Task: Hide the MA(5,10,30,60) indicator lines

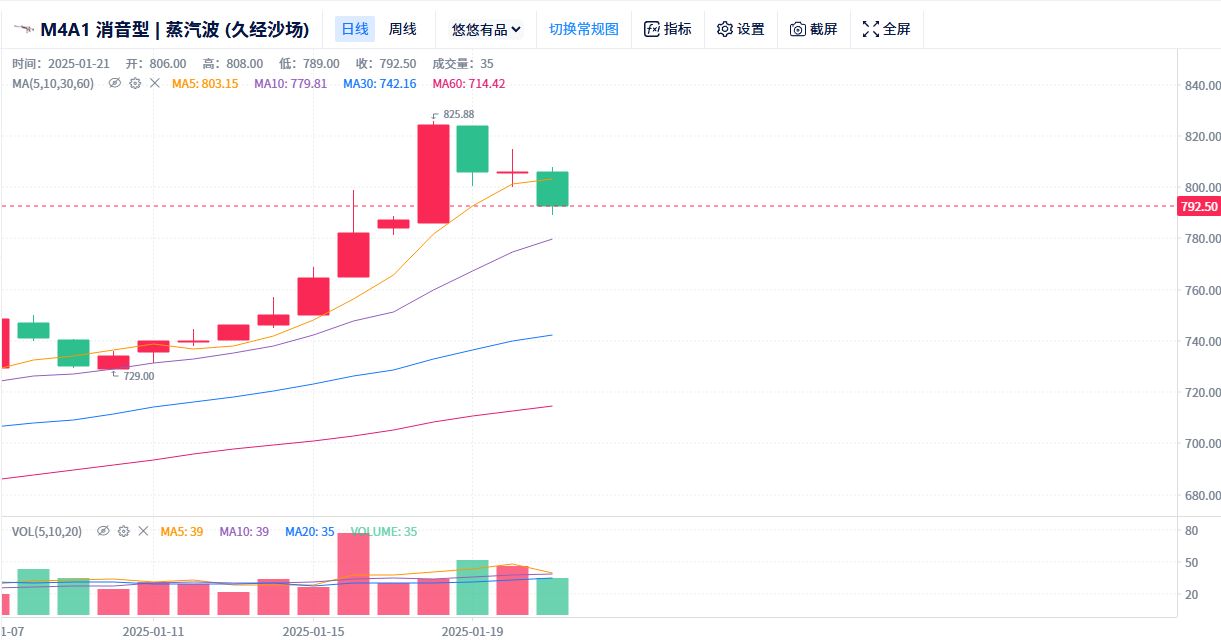Action: [115, 83]
